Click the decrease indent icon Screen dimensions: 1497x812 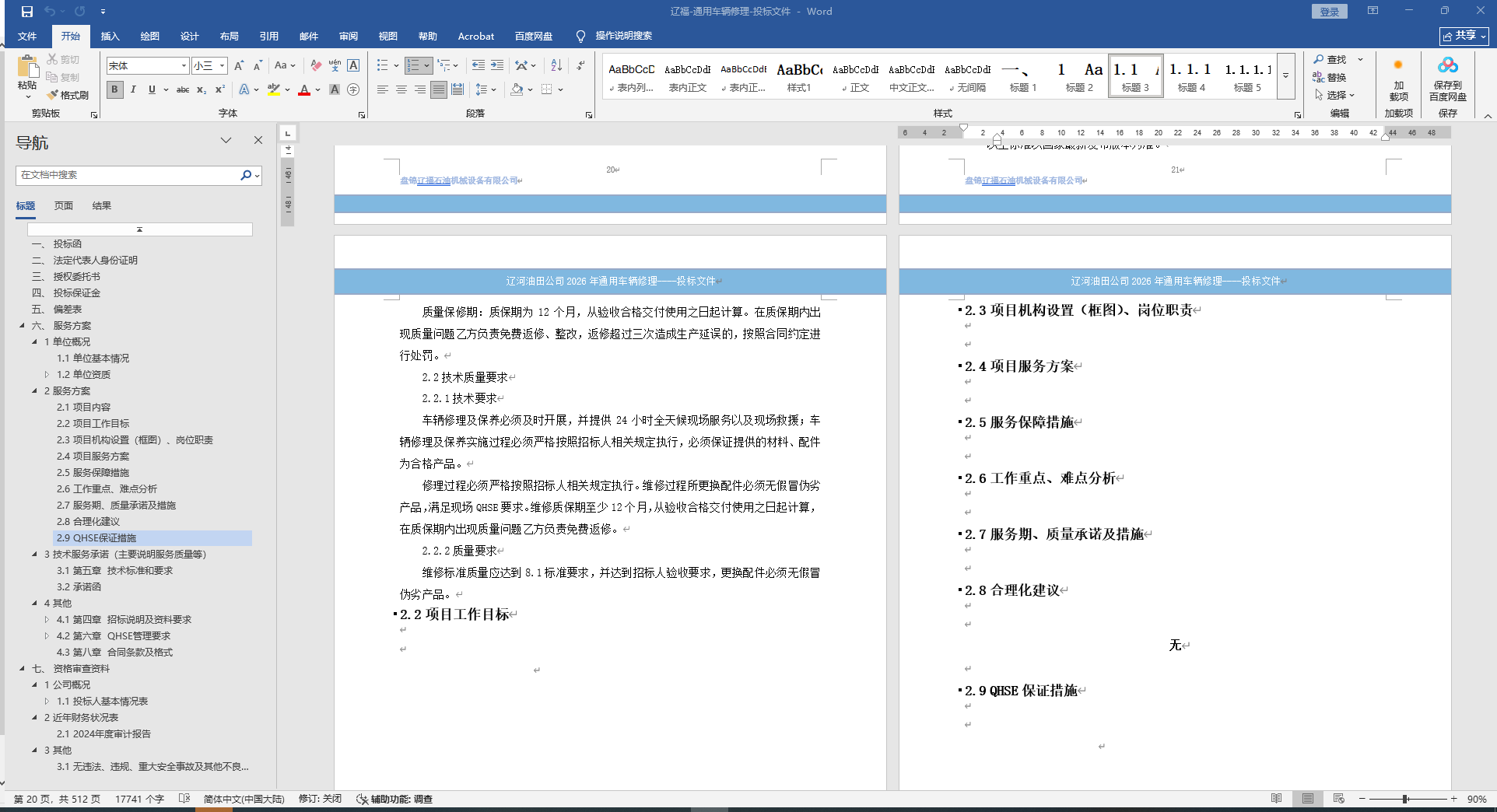(478, 65)
